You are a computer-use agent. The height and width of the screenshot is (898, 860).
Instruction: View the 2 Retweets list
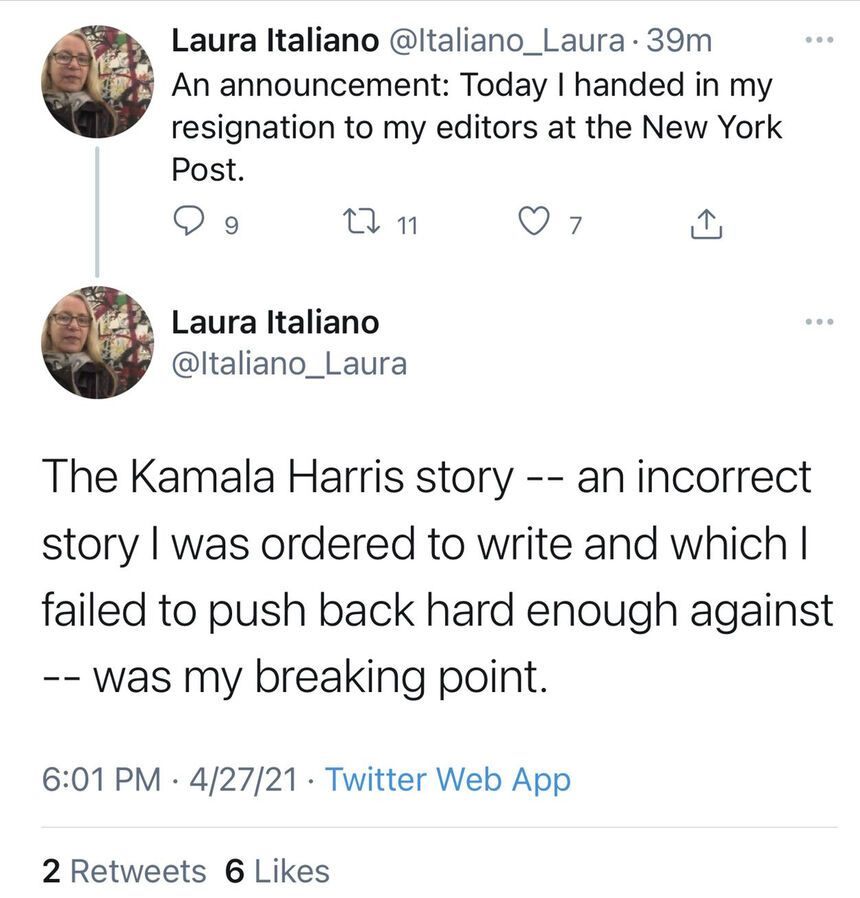[x=124, y=870]
